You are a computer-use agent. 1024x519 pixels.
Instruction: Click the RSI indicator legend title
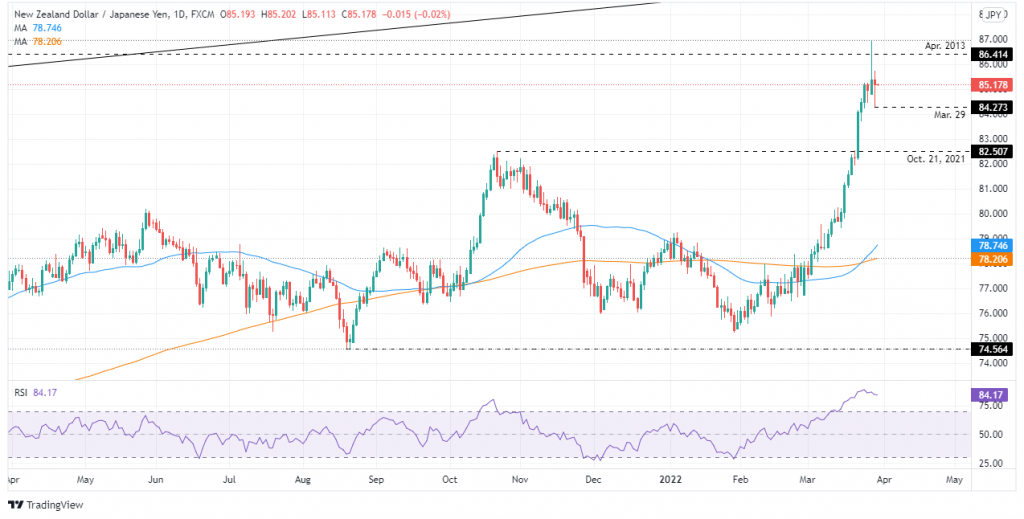(x=29, y=393)
